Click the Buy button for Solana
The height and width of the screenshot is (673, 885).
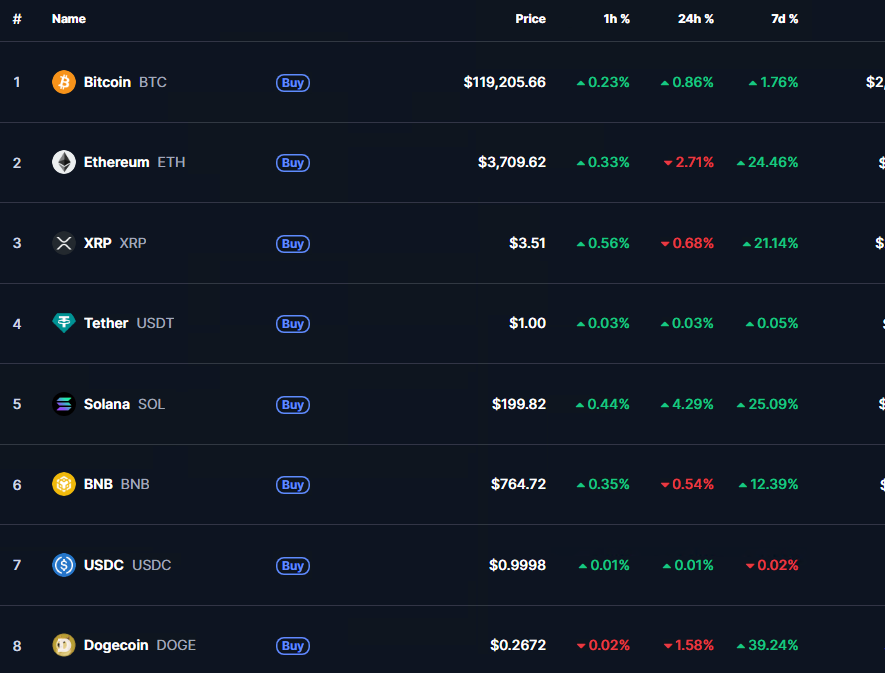(x=292, y=405)
